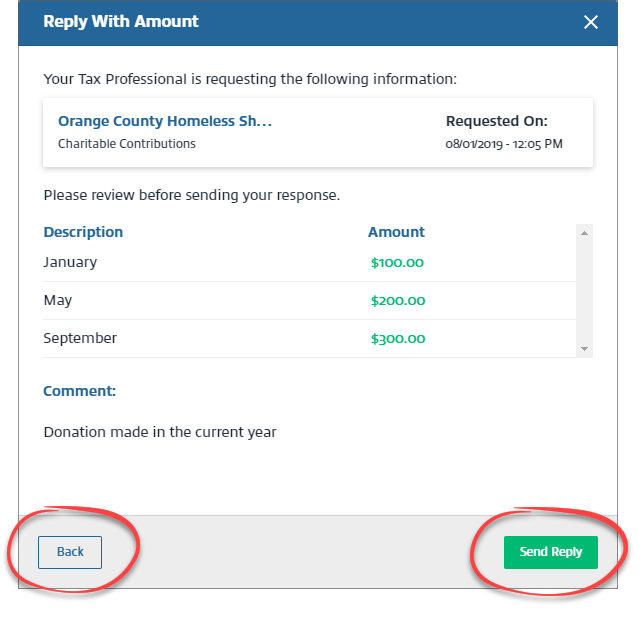The image size is (639, 628).
Task: Click the comment text about the donation
Action: [160, 433]
